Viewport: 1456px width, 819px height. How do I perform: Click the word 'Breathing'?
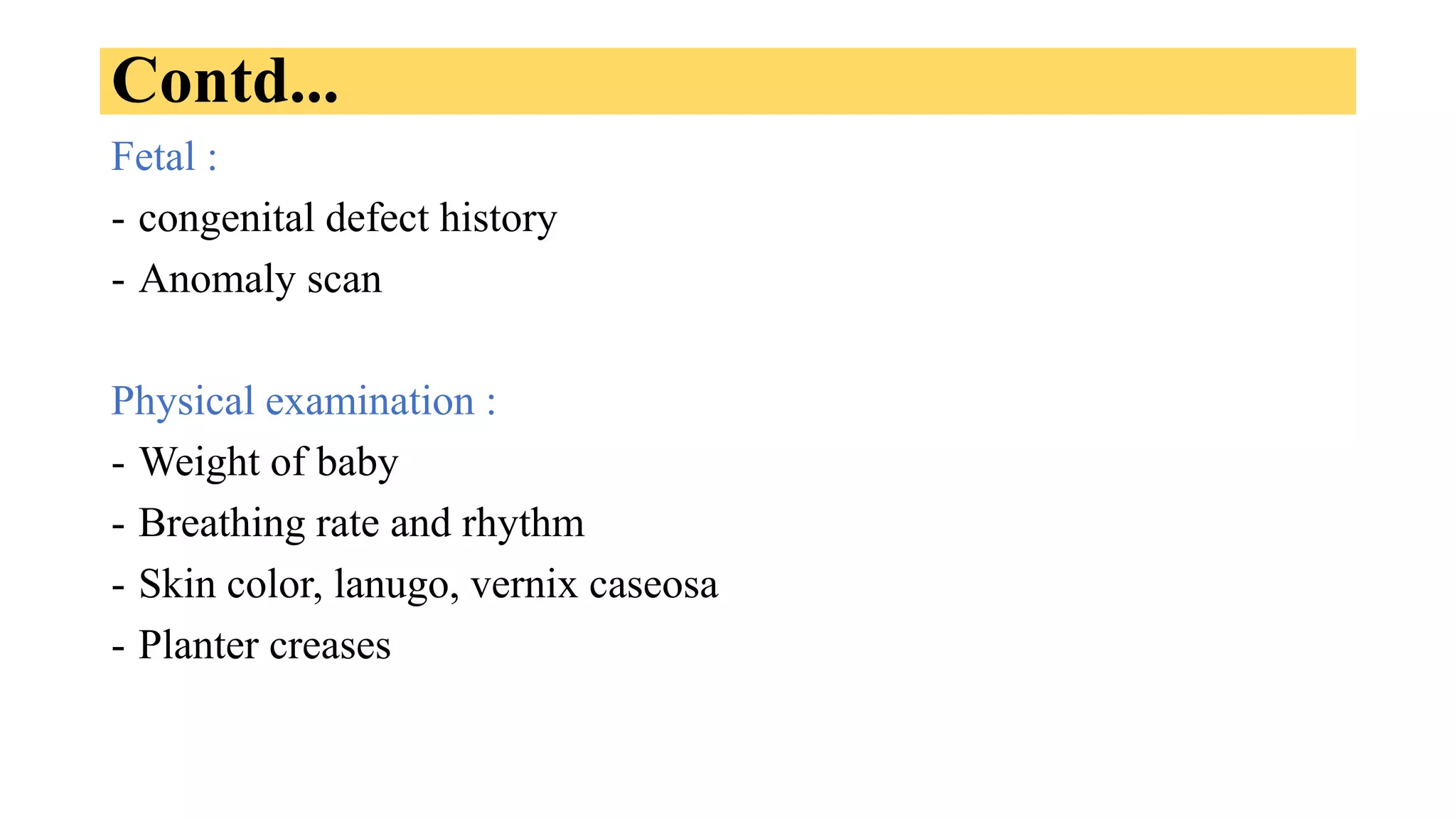pyautogui.click(x=222, y=524)
